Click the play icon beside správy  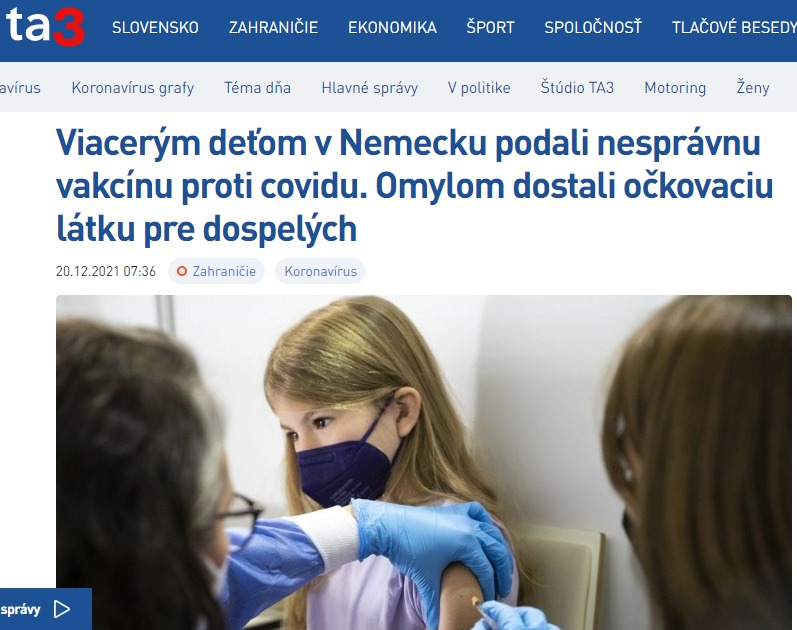click(62, 609)
